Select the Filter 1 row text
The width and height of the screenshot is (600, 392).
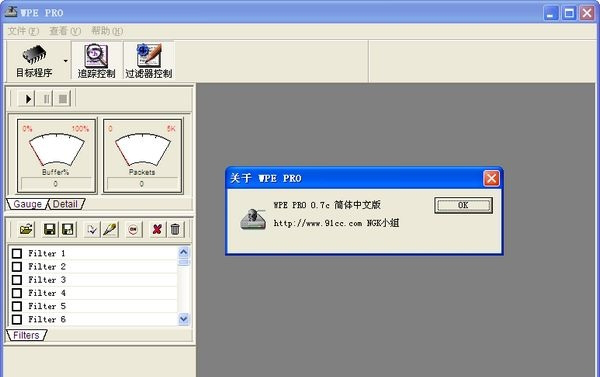tap(47, 253)
